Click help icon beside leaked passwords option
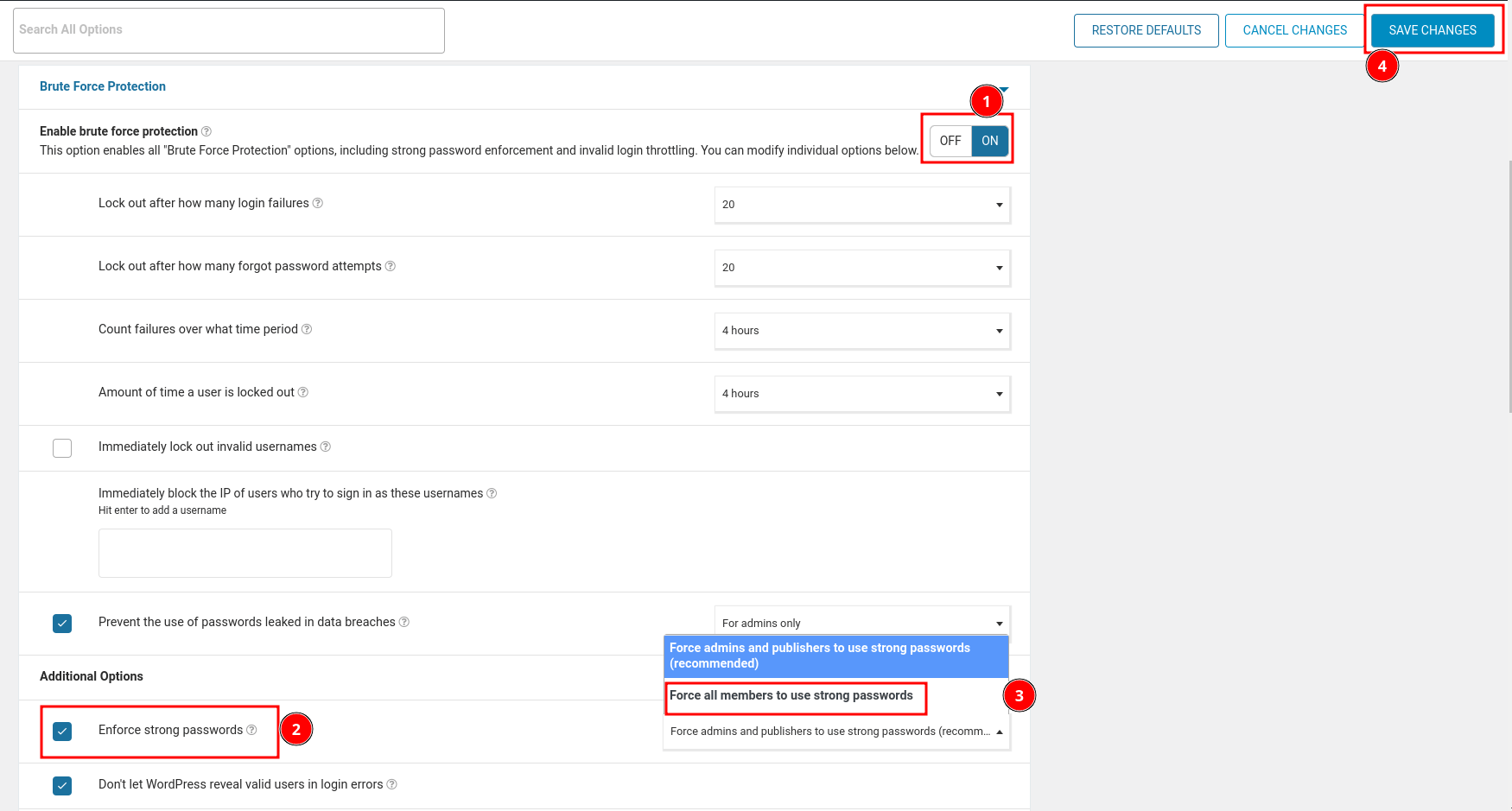 tap(404, 622)
